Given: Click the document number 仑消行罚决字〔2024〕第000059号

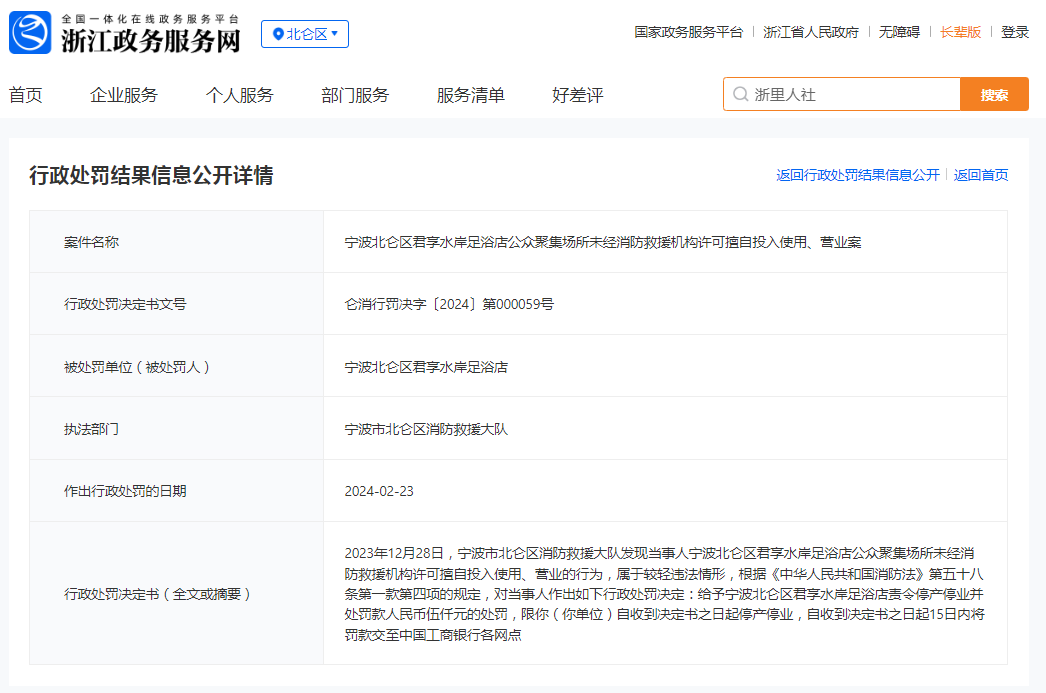Looking at the screenshot, I should (x=449, y=304).
